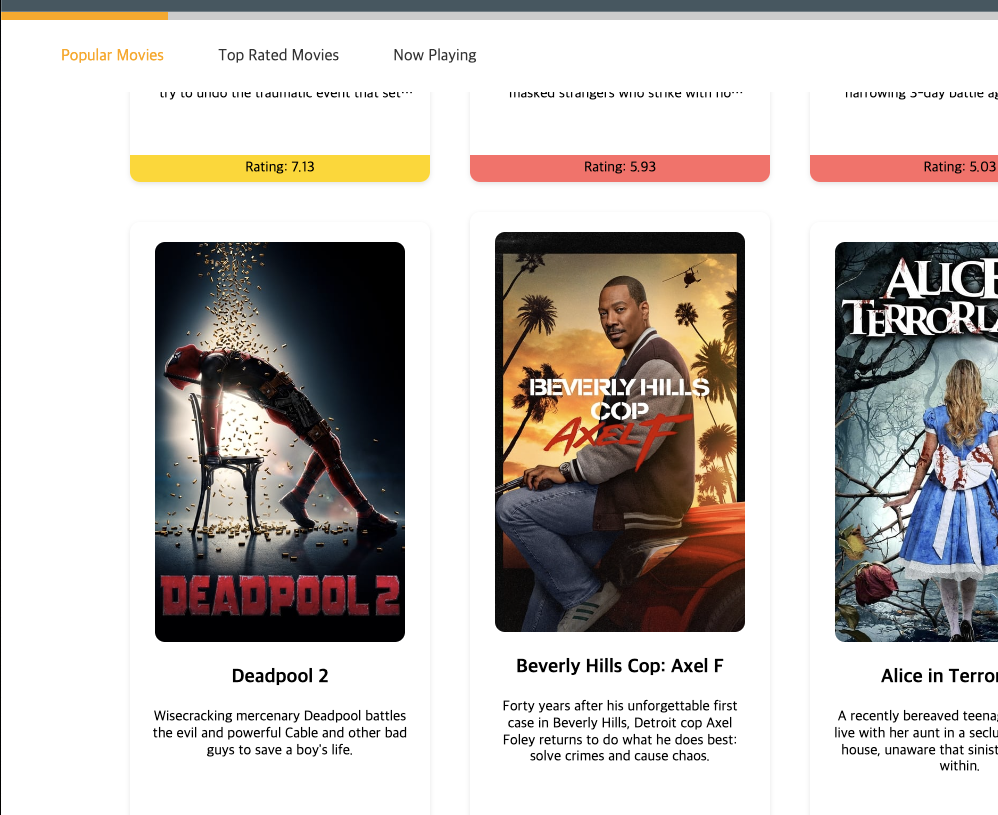
Task: Click the Deadpool 2 movie title
Action: coord(280,676)
